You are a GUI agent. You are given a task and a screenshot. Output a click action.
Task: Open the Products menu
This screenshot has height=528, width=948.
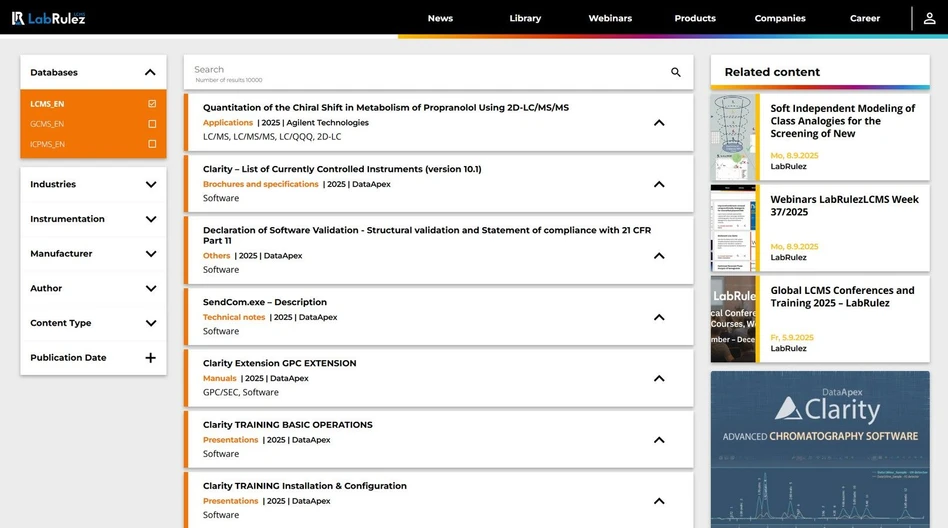[695, 18]
